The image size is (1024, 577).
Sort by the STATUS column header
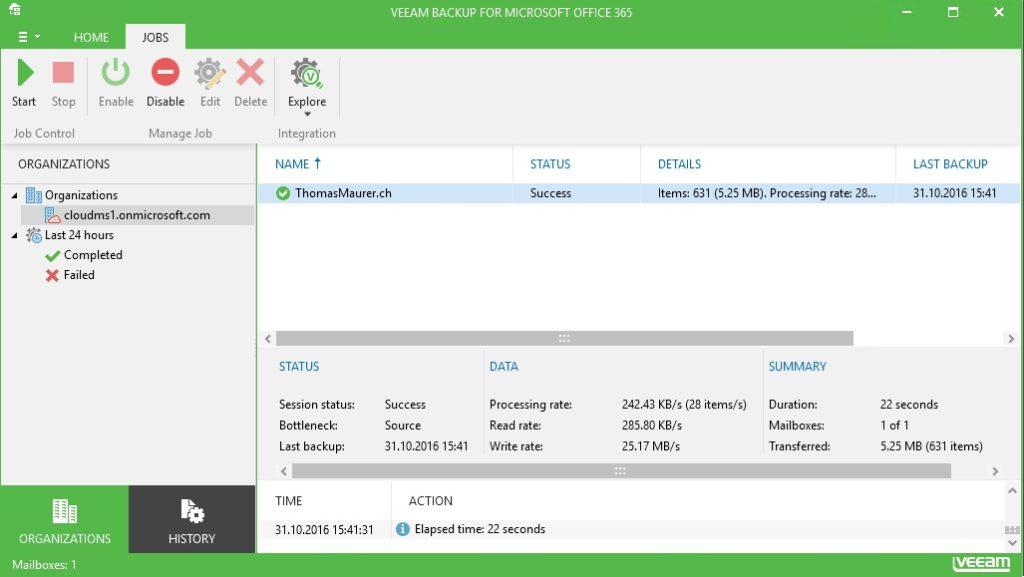(550, 164)
